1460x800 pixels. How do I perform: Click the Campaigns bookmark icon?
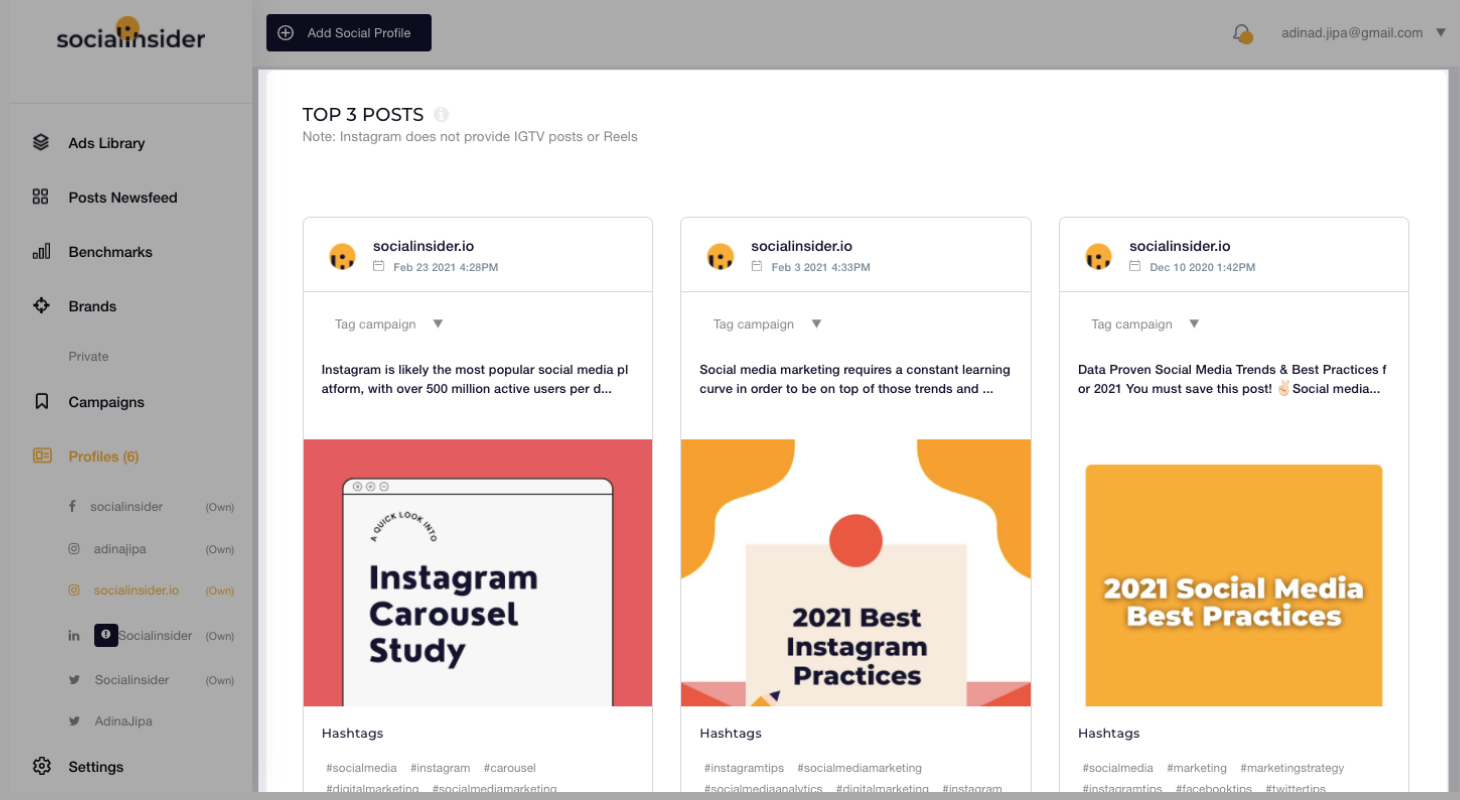(x=41, y=401)
